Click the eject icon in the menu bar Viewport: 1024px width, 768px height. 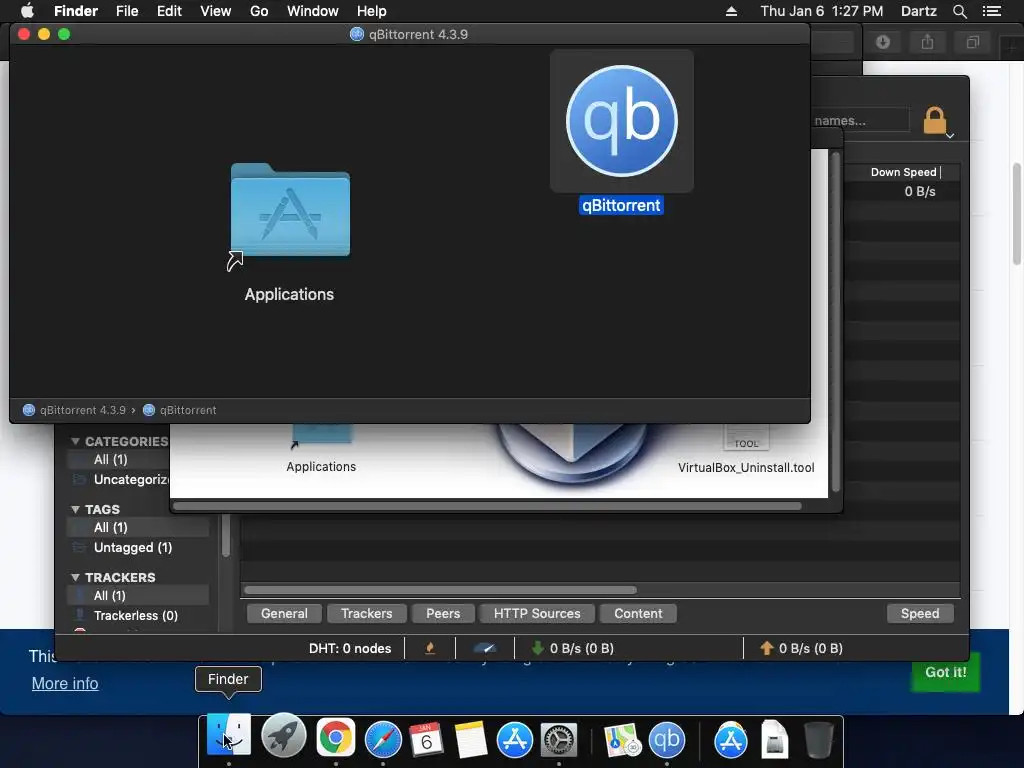click(x=731, y=11)
